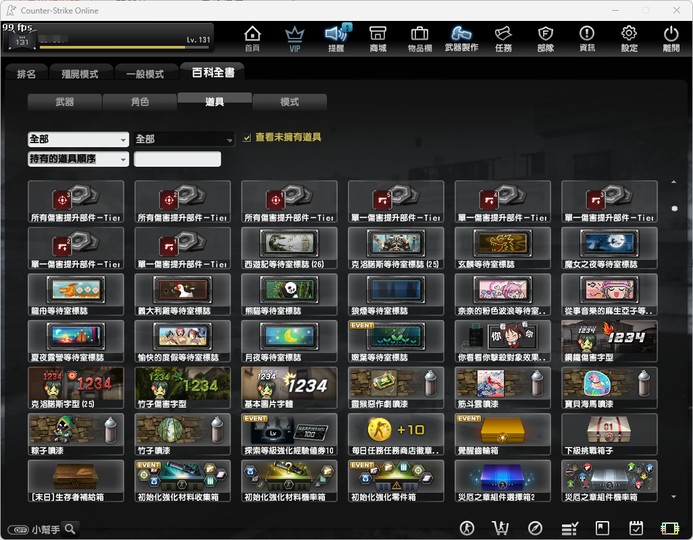This screenshot has width=693, height=540.
Task: Click the shopping cart icon in bottom bar
Action: pos(500,528)
